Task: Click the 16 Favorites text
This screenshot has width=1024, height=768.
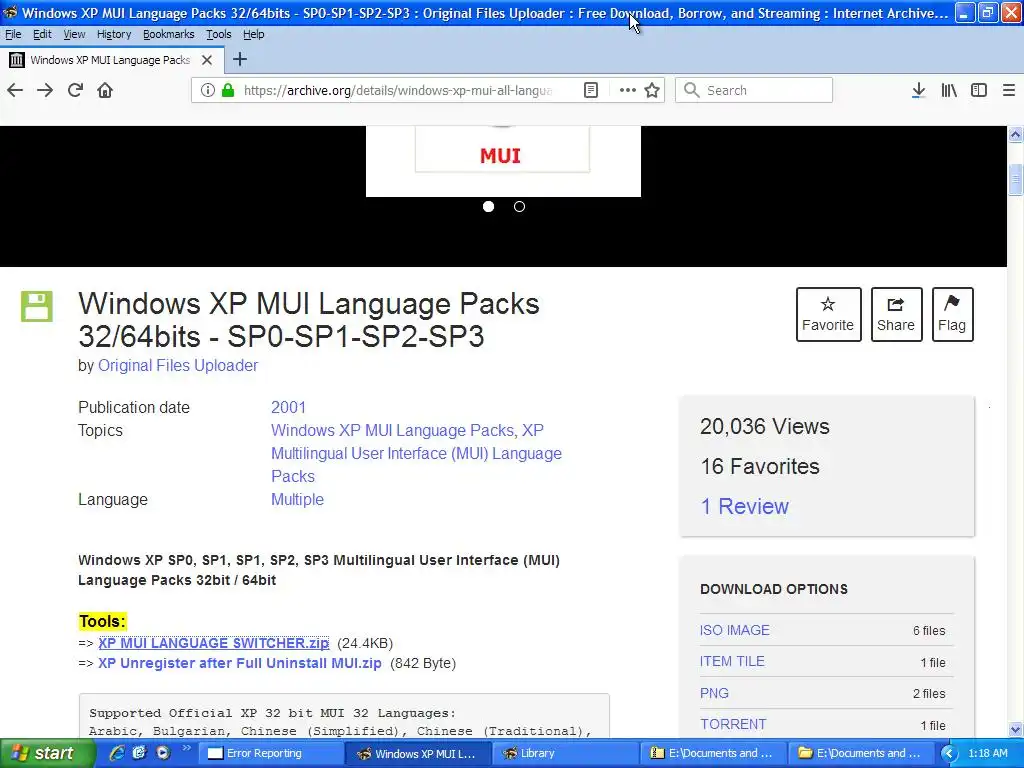Action: [x=760, y=466]
